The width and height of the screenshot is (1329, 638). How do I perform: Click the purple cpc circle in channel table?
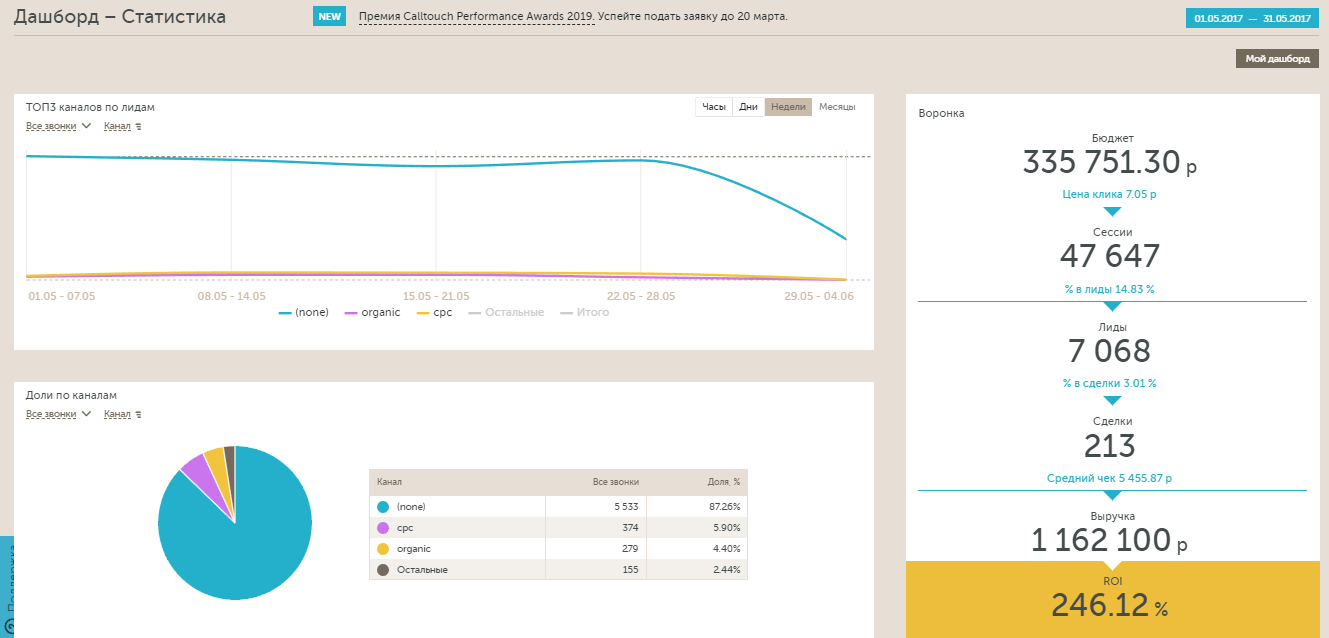click(382, 528)
